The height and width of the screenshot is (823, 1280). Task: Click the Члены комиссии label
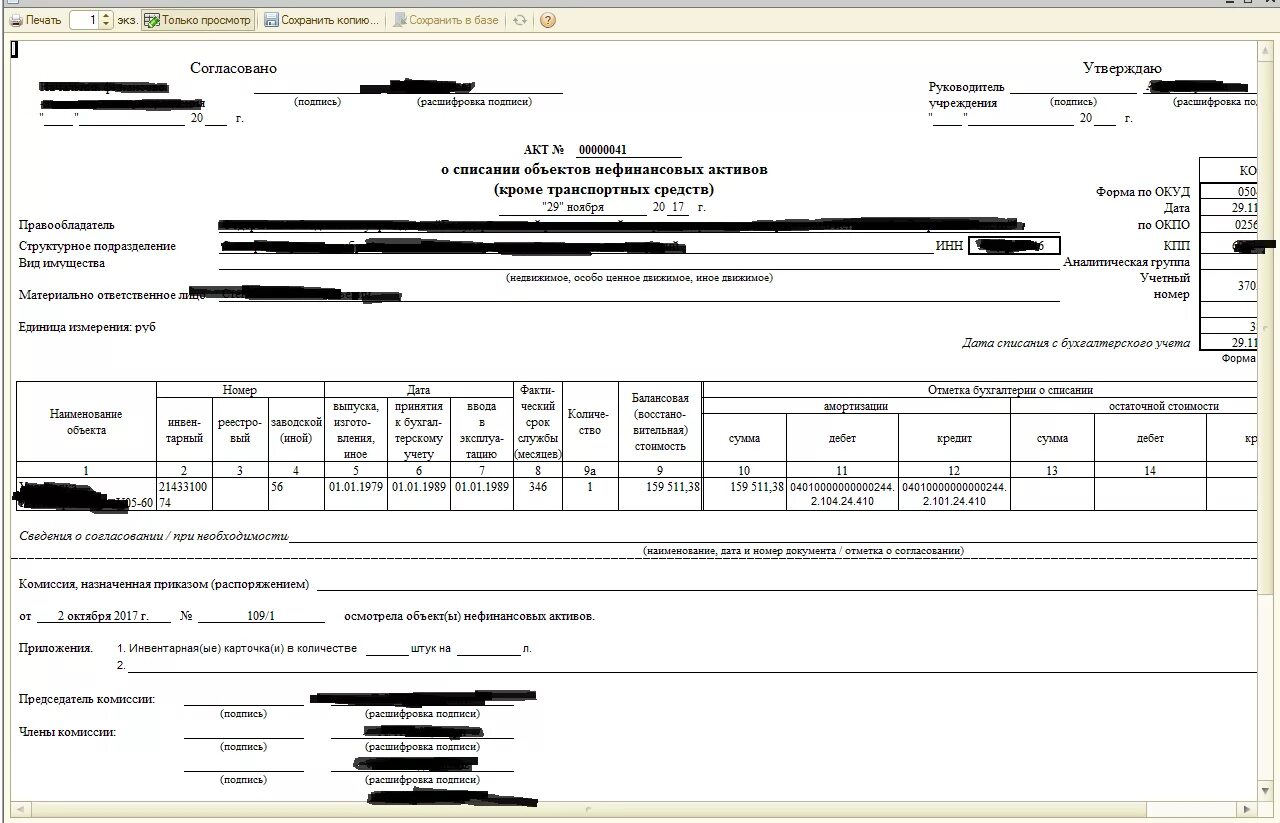[x=67, y=732]
